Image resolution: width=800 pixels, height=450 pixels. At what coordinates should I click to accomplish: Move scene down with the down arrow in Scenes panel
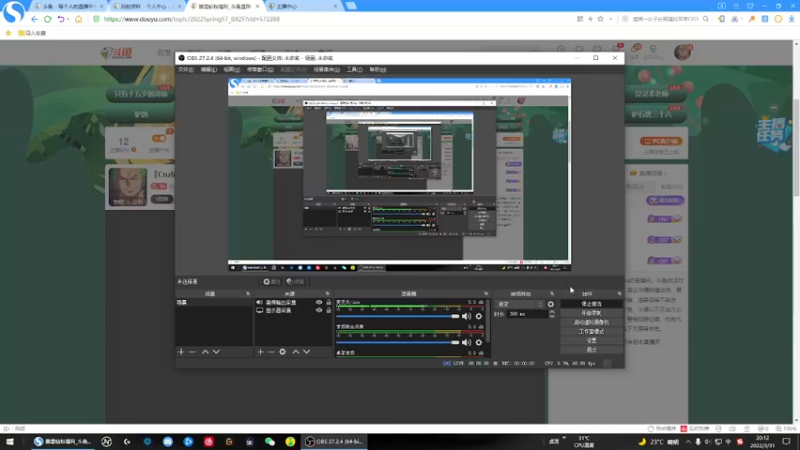tap(216, 352)
